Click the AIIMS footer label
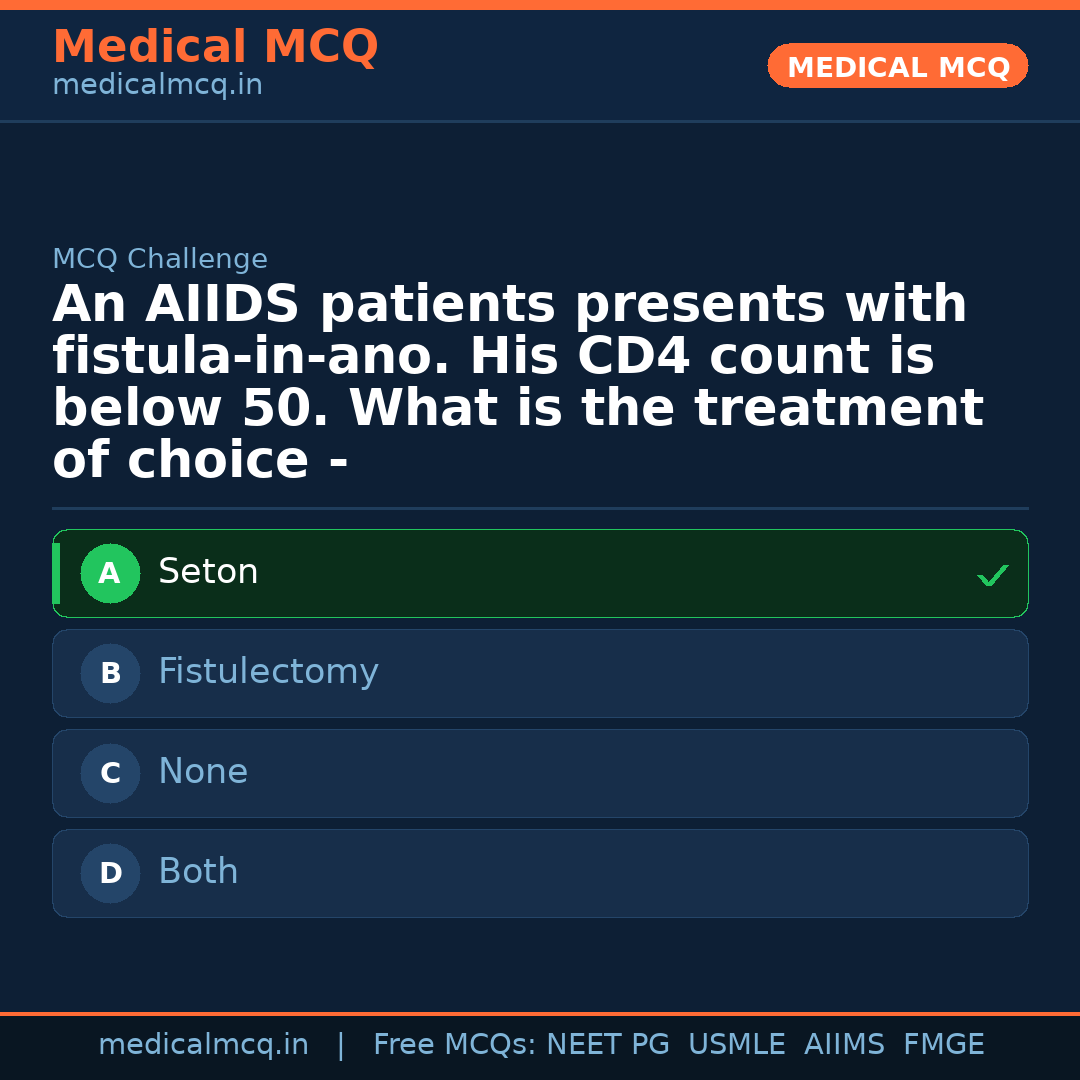Image resolution: width=1080 pixels, height=1080 pixels. coord(844,1045)
